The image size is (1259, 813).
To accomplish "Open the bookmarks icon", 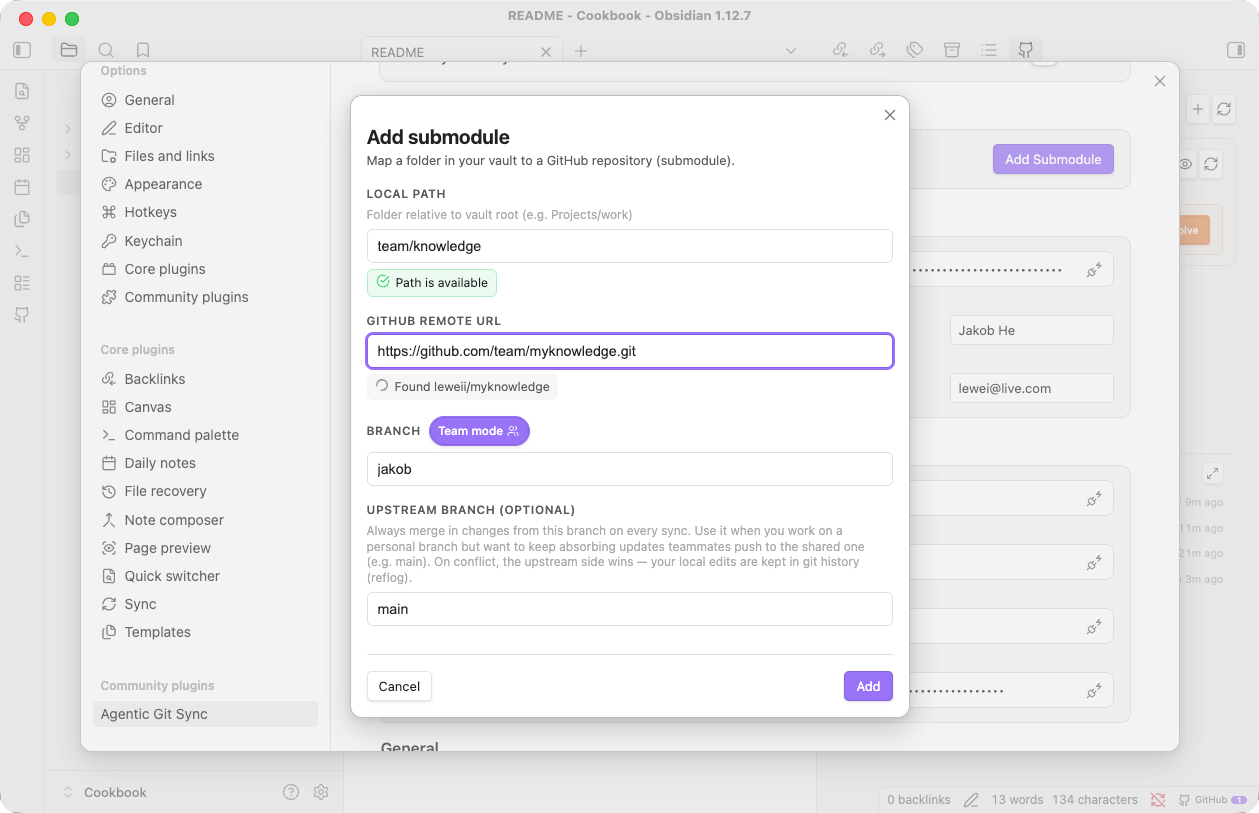I will [x=143, y=50].
